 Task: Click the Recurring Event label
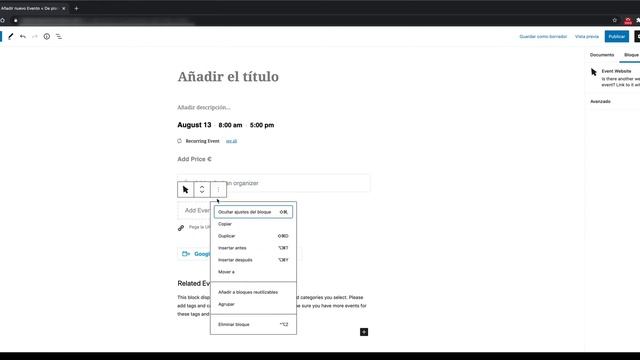[202, 141]
